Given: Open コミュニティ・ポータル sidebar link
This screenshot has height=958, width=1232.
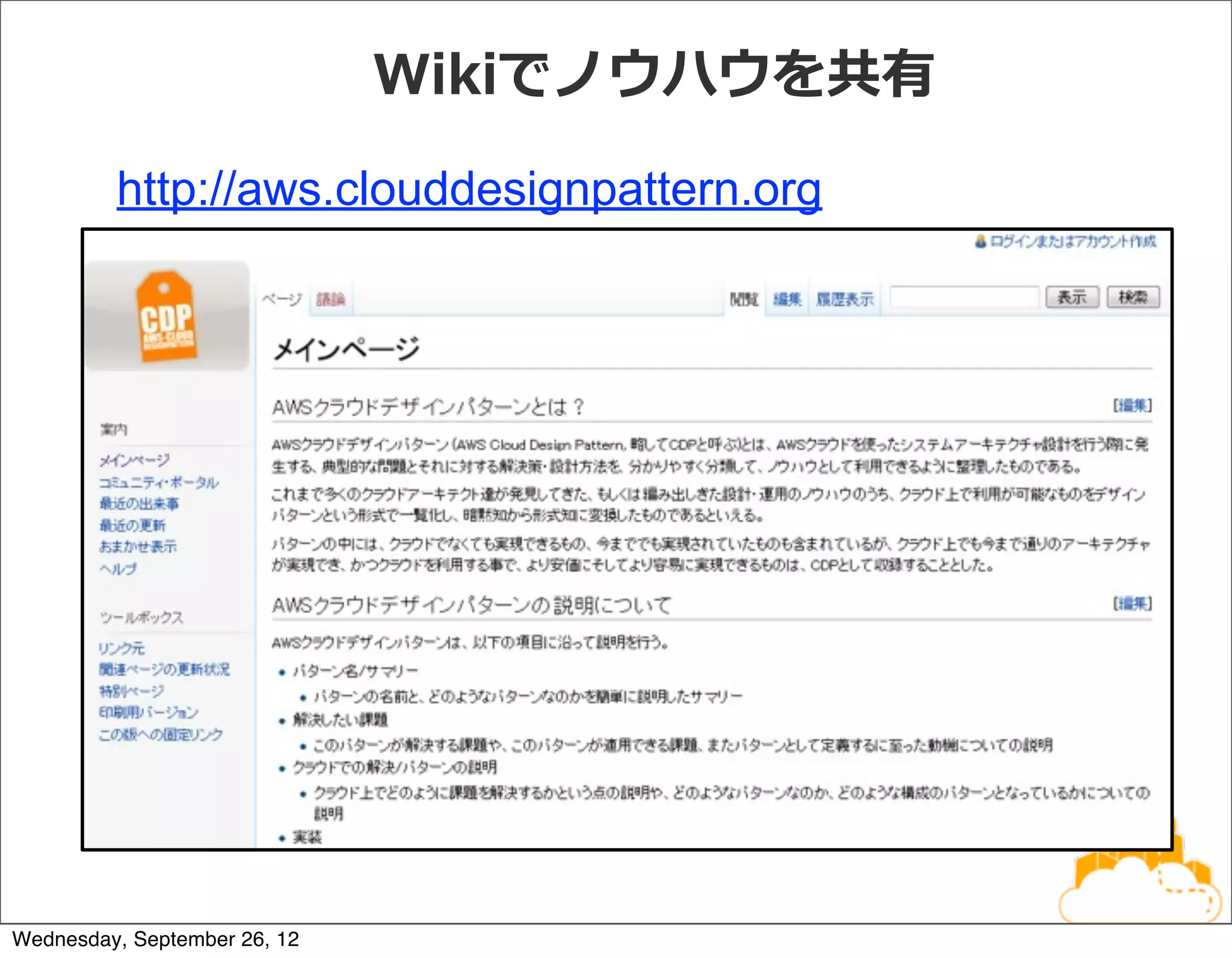Looking at the screenshot, I should coord(159,482).
